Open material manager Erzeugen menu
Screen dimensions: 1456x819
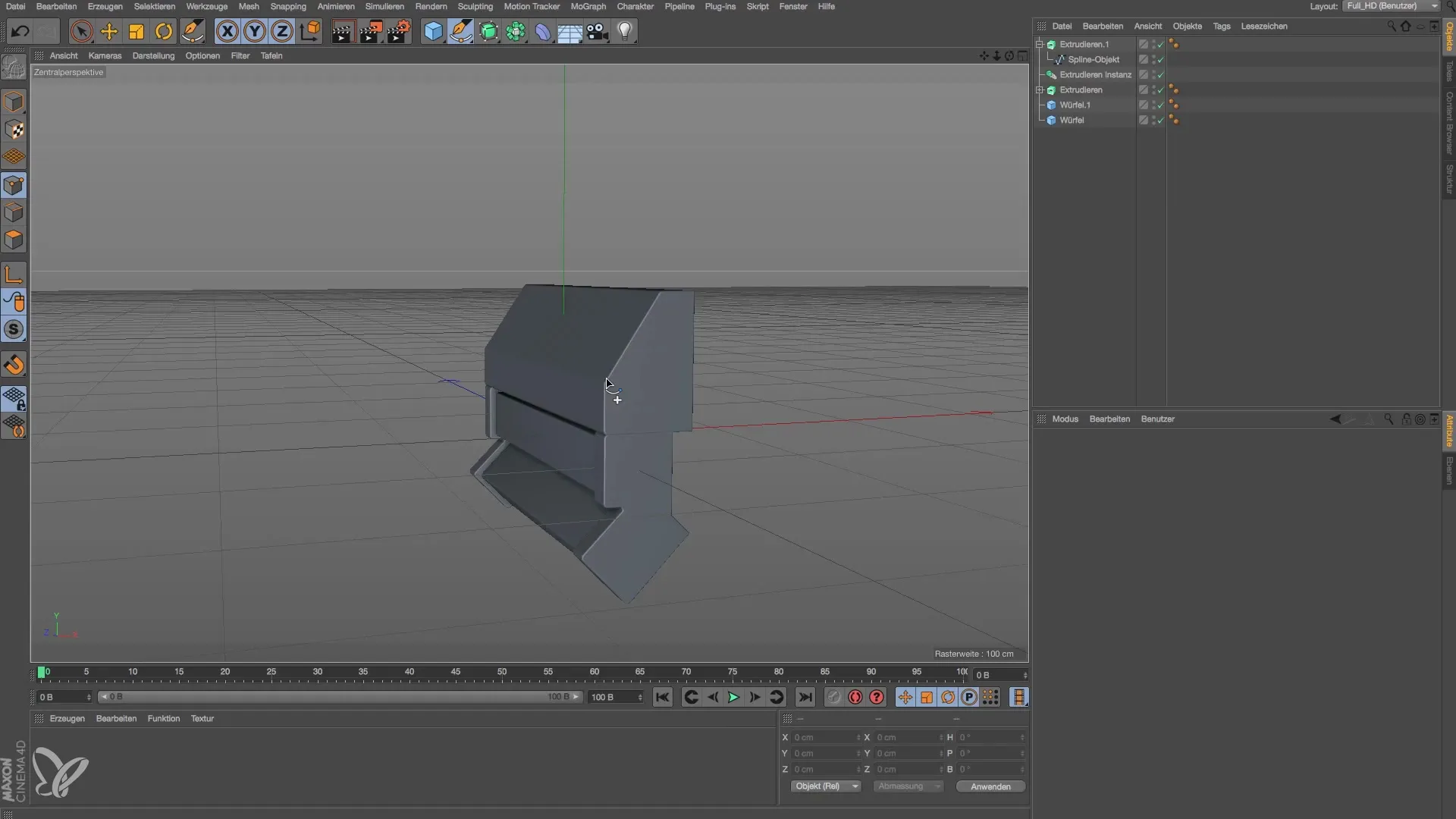pos(67,718)
